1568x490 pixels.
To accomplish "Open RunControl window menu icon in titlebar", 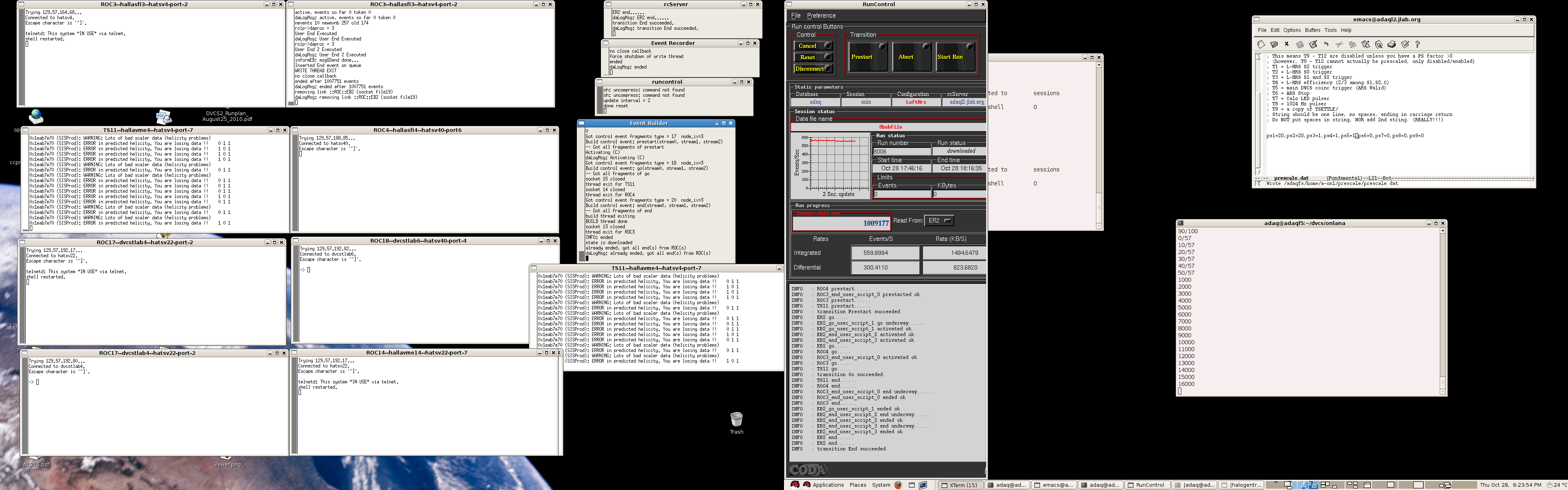I will 789,4.
